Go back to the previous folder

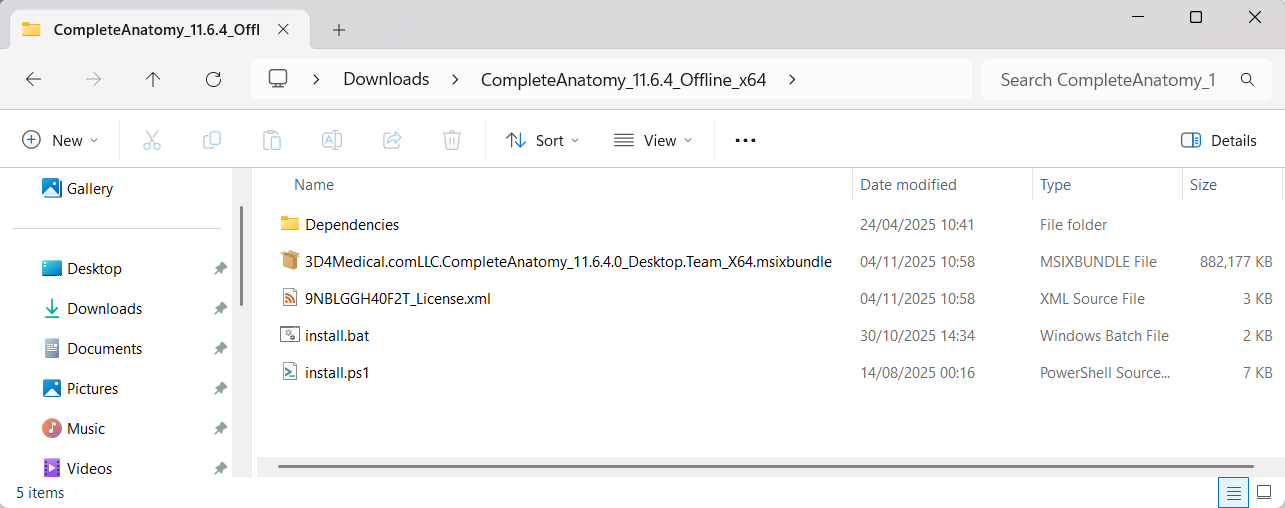point(33,79)
